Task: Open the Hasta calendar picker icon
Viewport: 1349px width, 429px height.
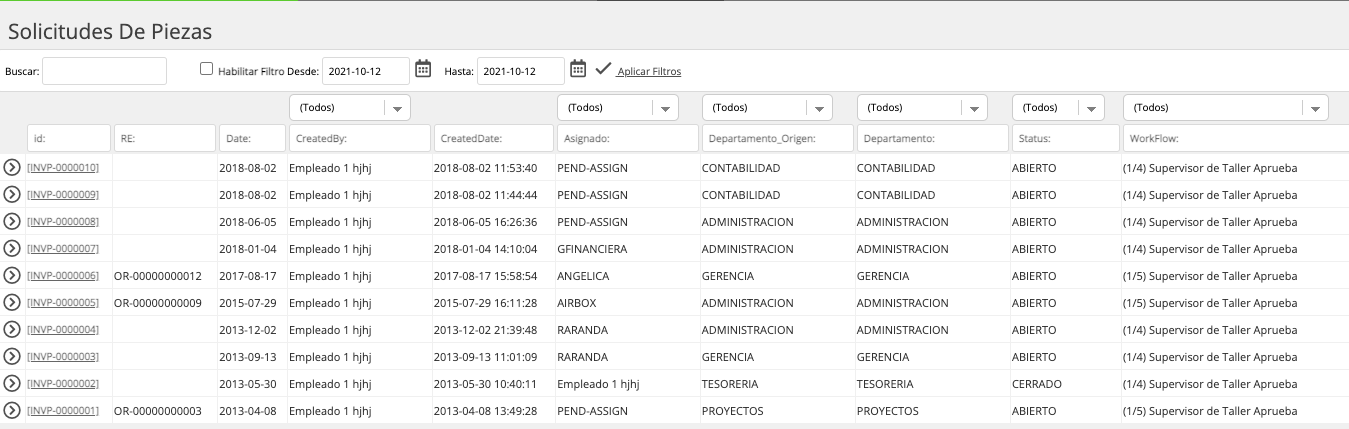Action: point(578,69)
